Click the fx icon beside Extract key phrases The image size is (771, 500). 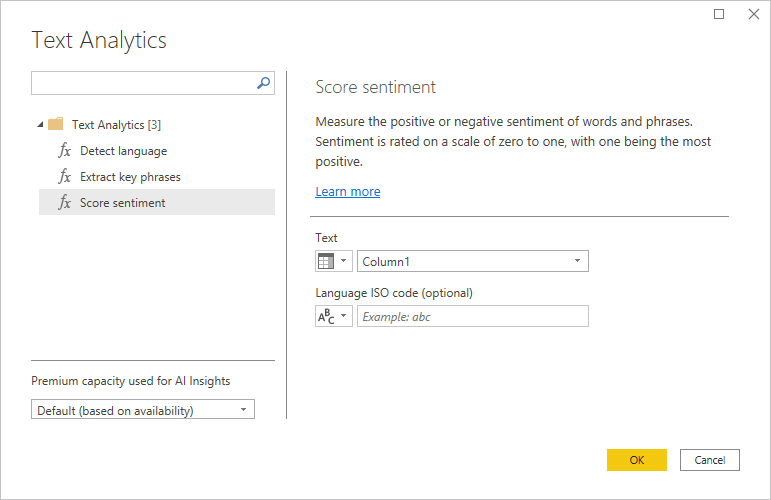click(x=65, y=176)
